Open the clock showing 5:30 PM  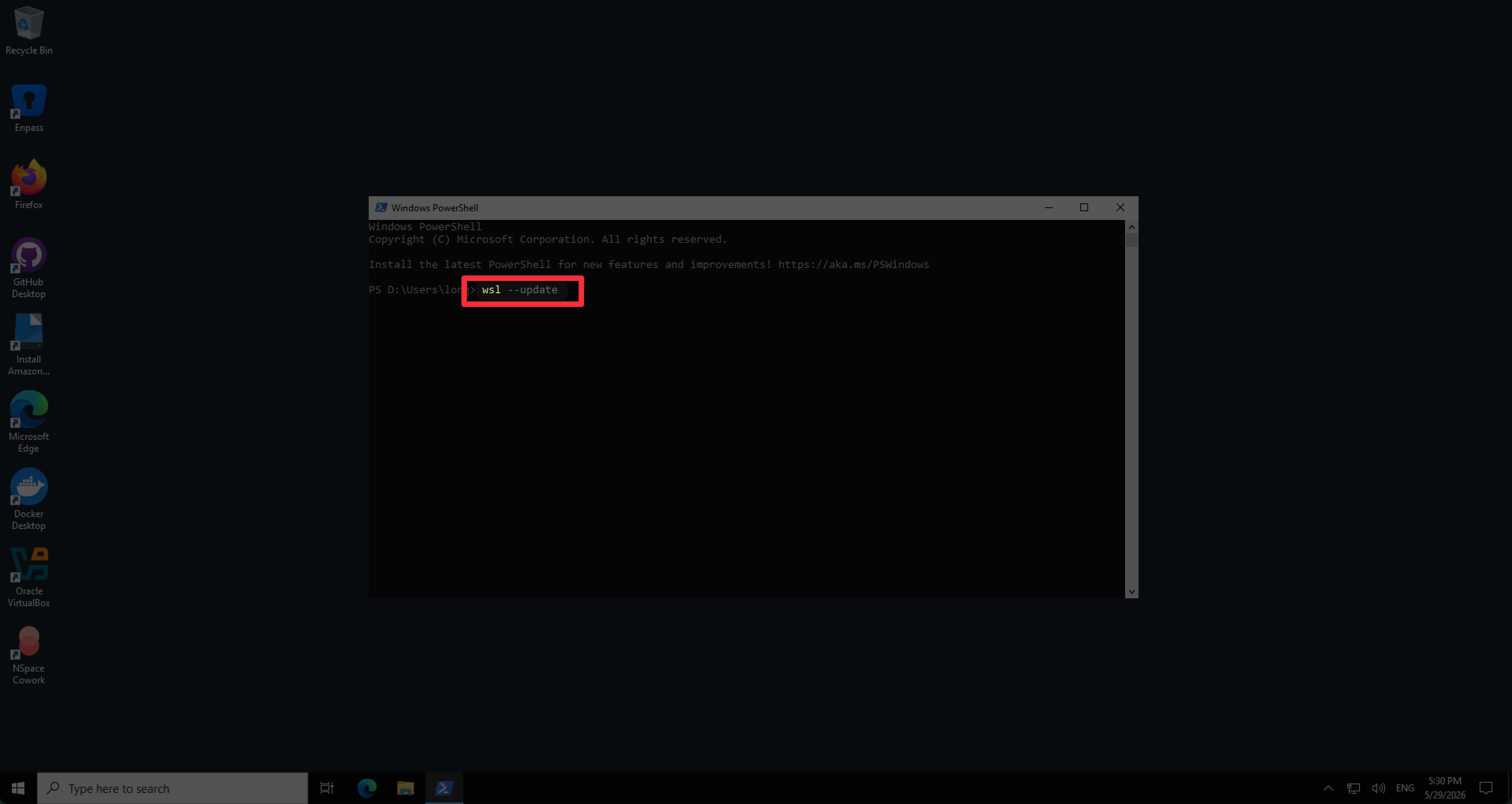1445,788
